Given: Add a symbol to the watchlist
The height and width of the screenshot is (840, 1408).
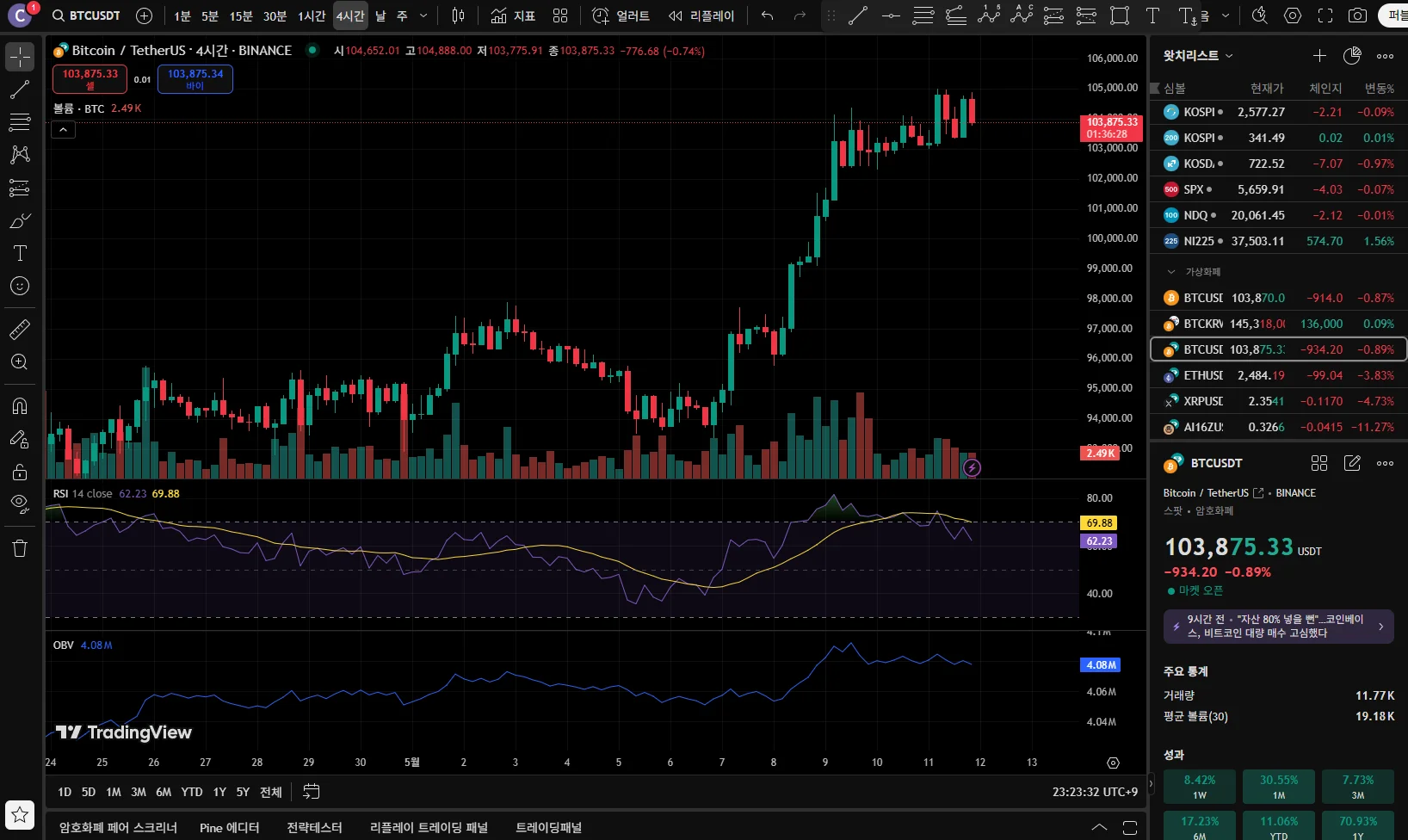Looking at the screenshot, I should (x=1319, y=56).
